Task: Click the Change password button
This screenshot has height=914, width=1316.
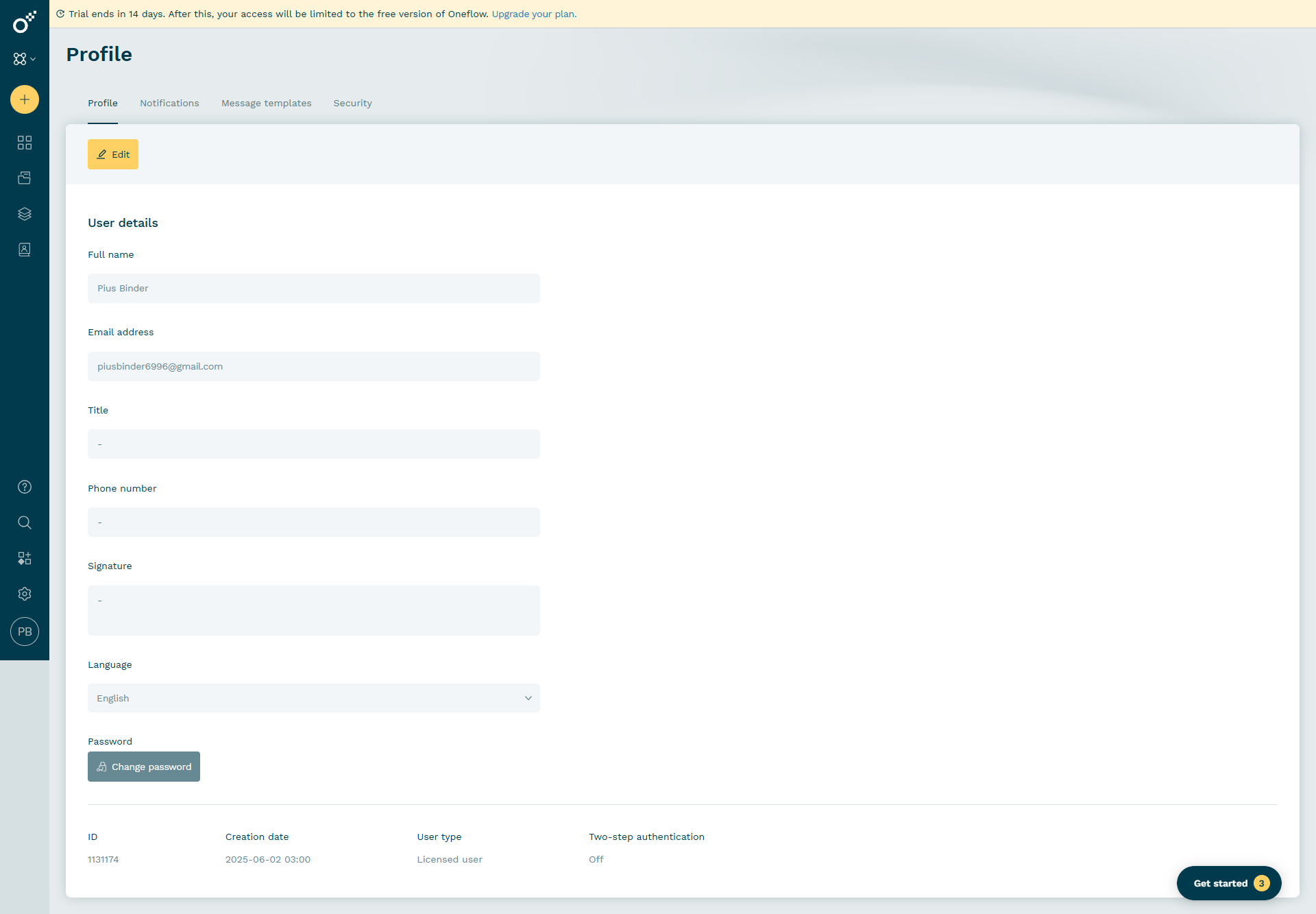Action: pyautogui.click(x=144, y=767)
